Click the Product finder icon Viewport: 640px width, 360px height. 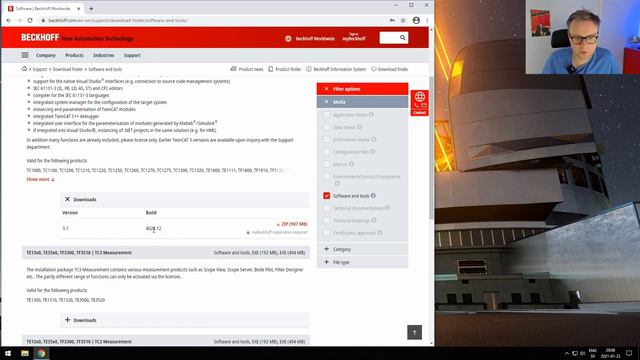pos(271,69)
